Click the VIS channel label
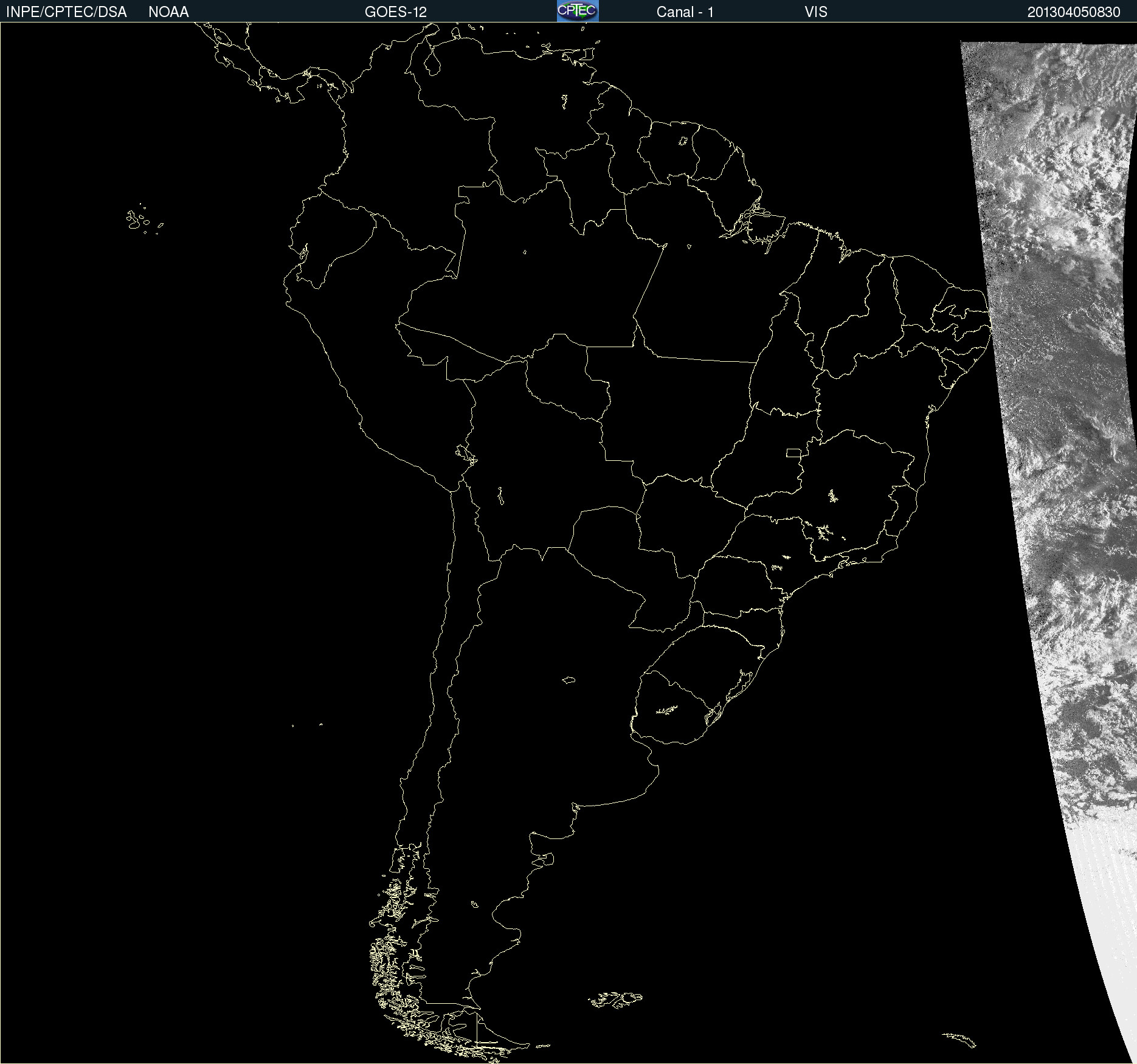Viewport: 1137px width, 1064px height. 816,12
